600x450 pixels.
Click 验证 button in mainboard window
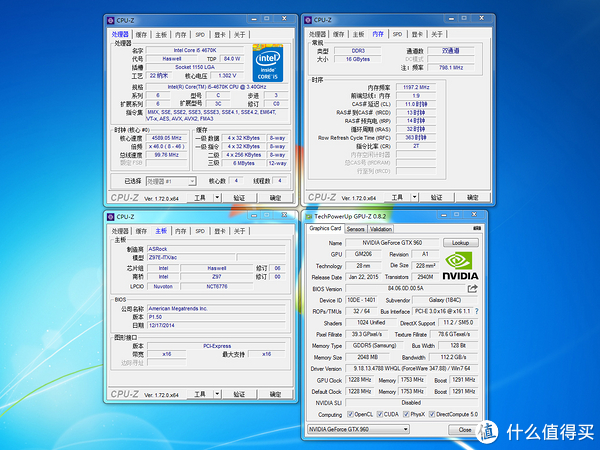240,394
